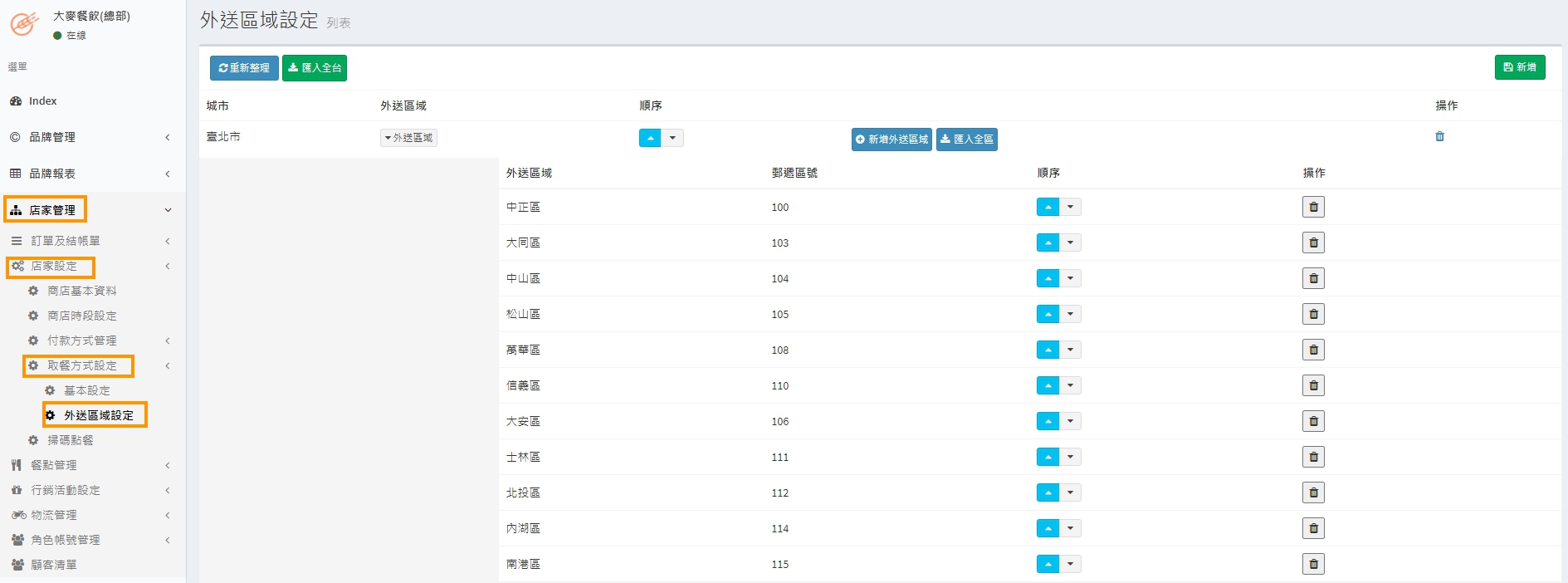Move 中山區 down in order
The image size is (1568, 583).
pyautogui.click(x=1071, y=278)
